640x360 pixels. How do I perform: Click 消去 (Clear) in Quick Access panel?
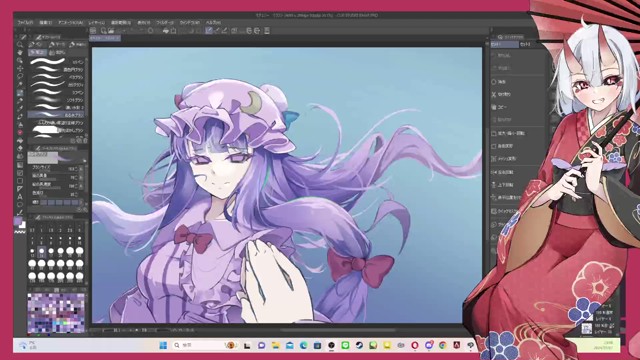(x=502, y=82)
